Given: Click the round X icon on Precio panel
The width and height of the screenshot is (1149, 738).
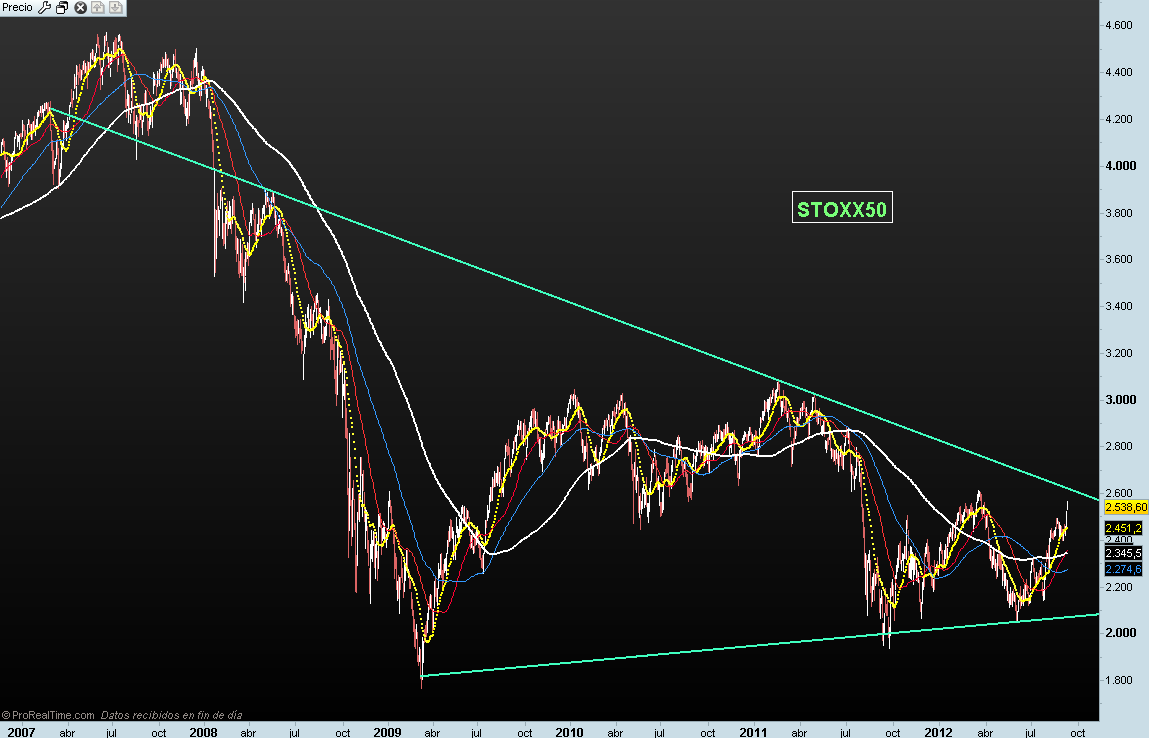Looking at the screenshot, I should click(81, 7).
